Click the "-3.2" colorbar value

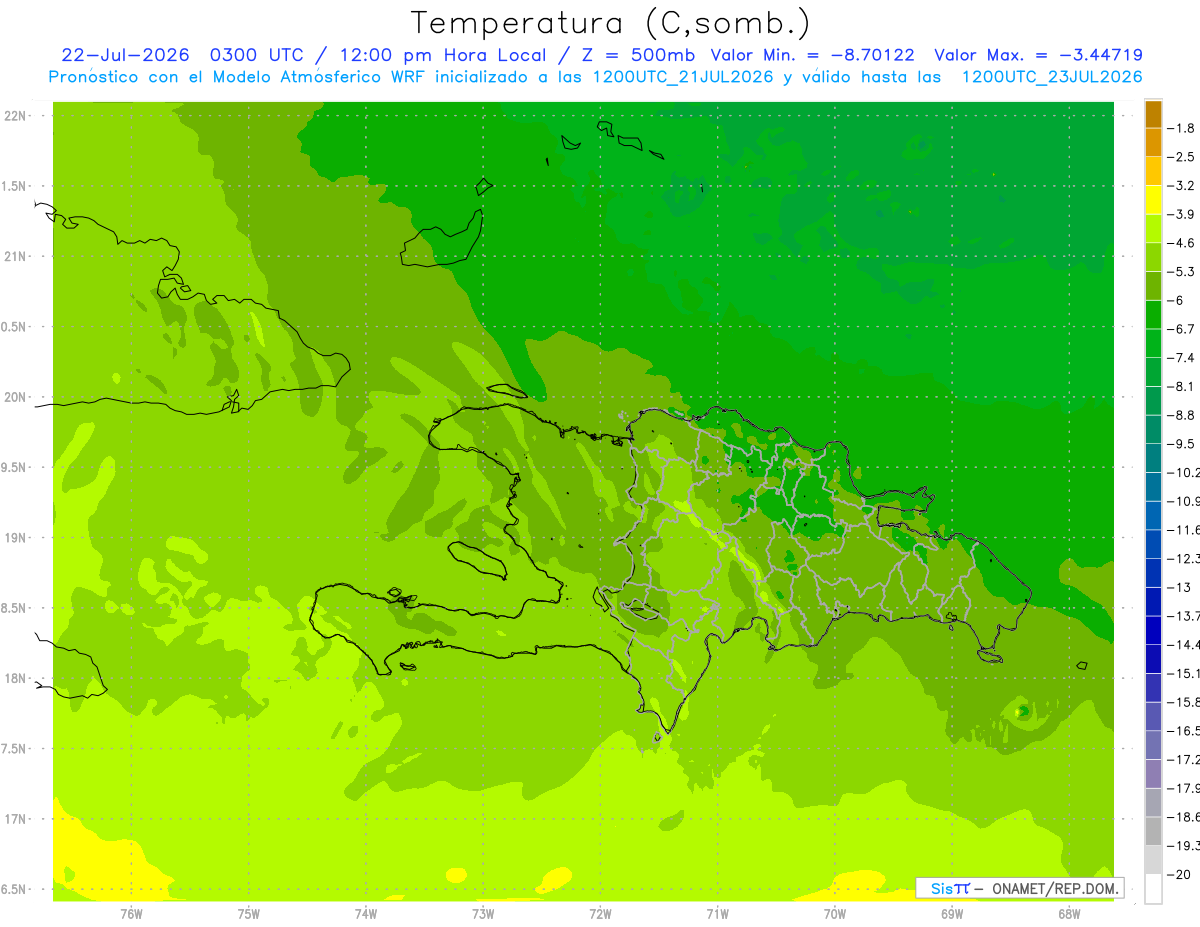coord(1181,186)
